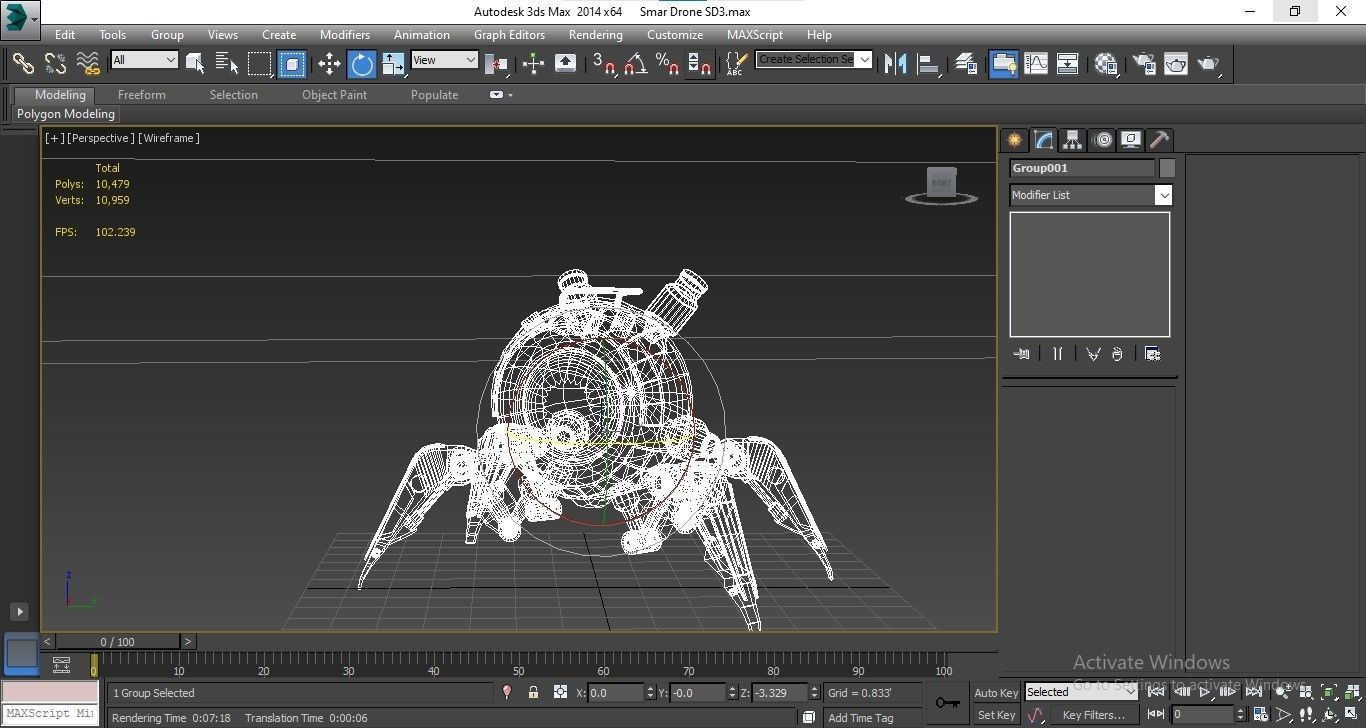Click the Auto Key button
The width and height of the screenshot is (1366, 728).
pyautogui.click(x=996, y=693)
